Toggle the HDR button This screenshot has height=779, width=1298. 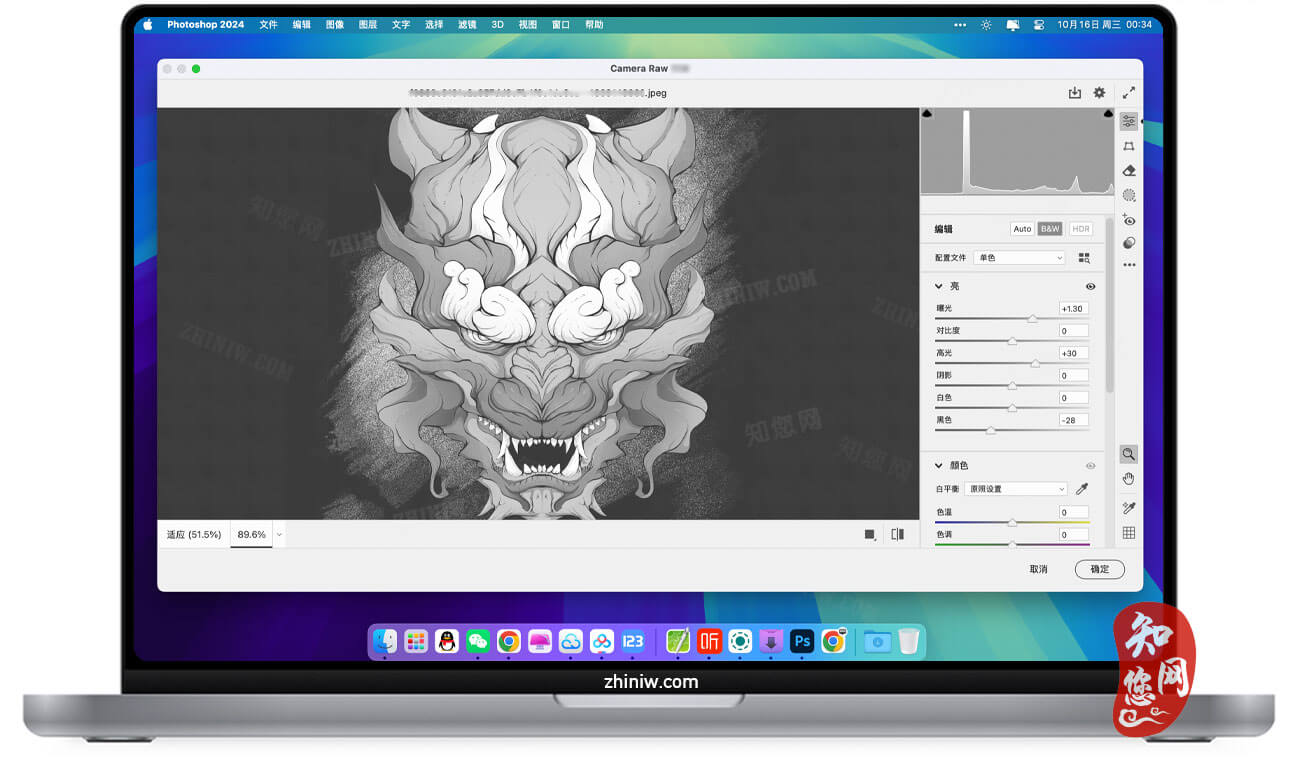[1081, 229]
